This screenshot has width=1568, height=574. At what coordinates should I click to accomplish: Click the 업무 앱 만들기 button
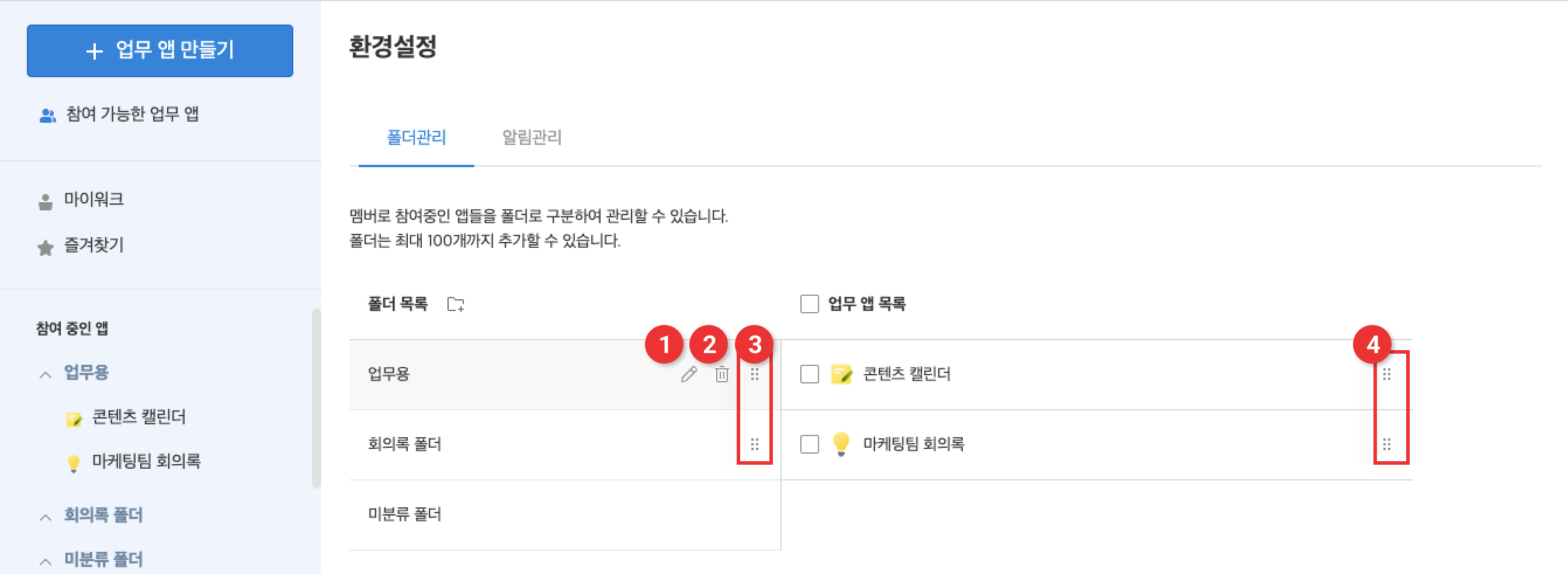point(160,51)
